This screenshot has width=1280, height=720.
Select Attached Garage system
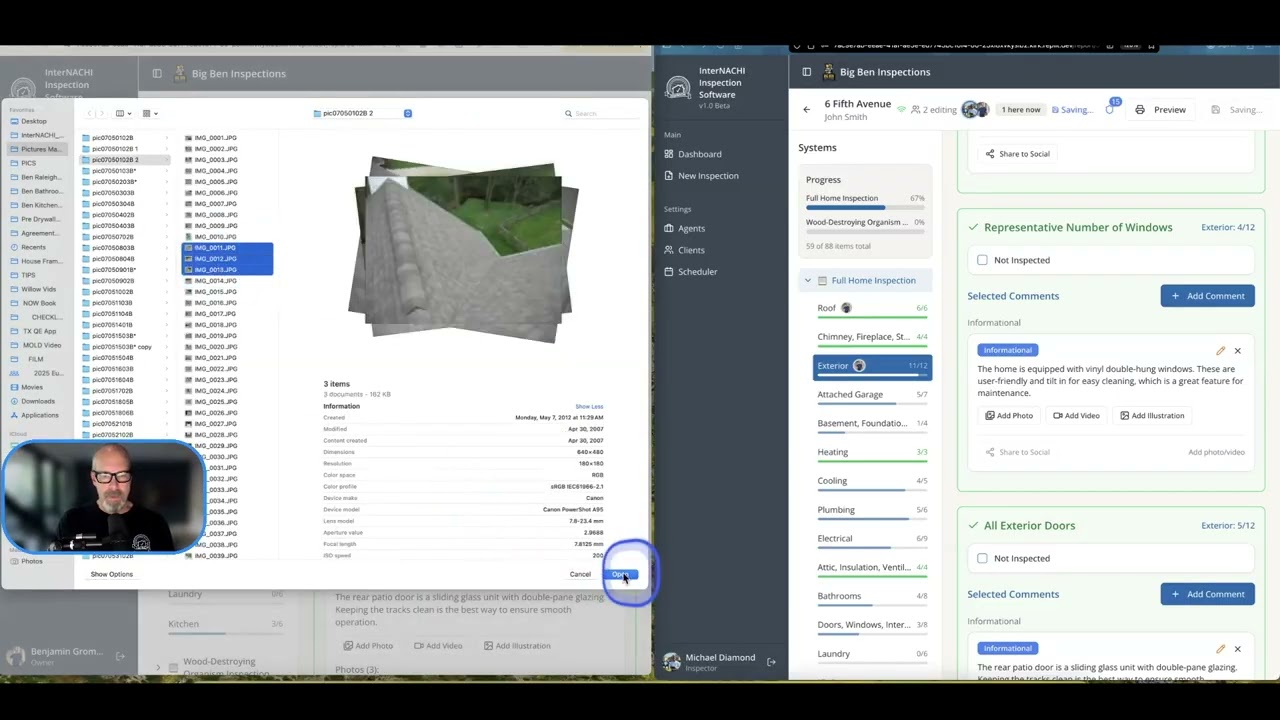coord(872,395)
